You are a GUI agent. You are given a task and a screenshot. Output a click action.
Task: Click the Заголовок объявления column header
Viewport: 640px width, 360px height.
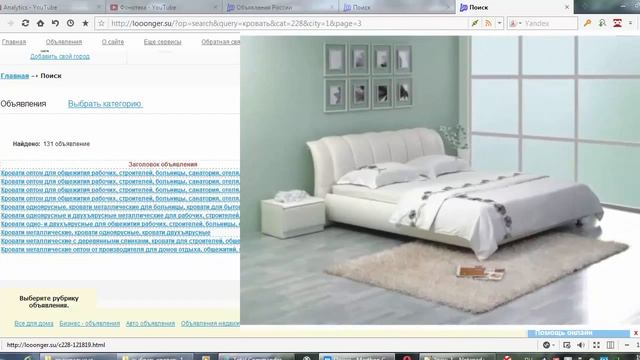163,164
